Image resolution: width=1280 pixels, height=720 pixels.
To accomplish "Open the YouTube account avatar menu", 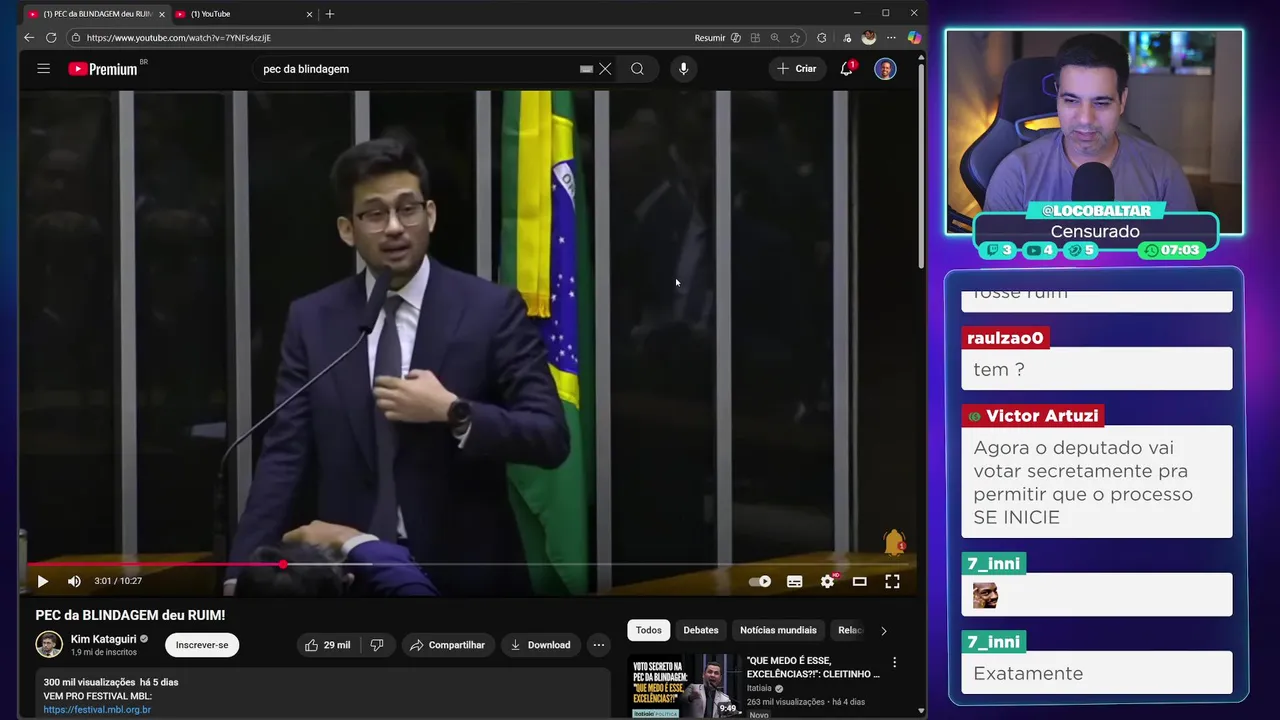I will click(885, 69).
